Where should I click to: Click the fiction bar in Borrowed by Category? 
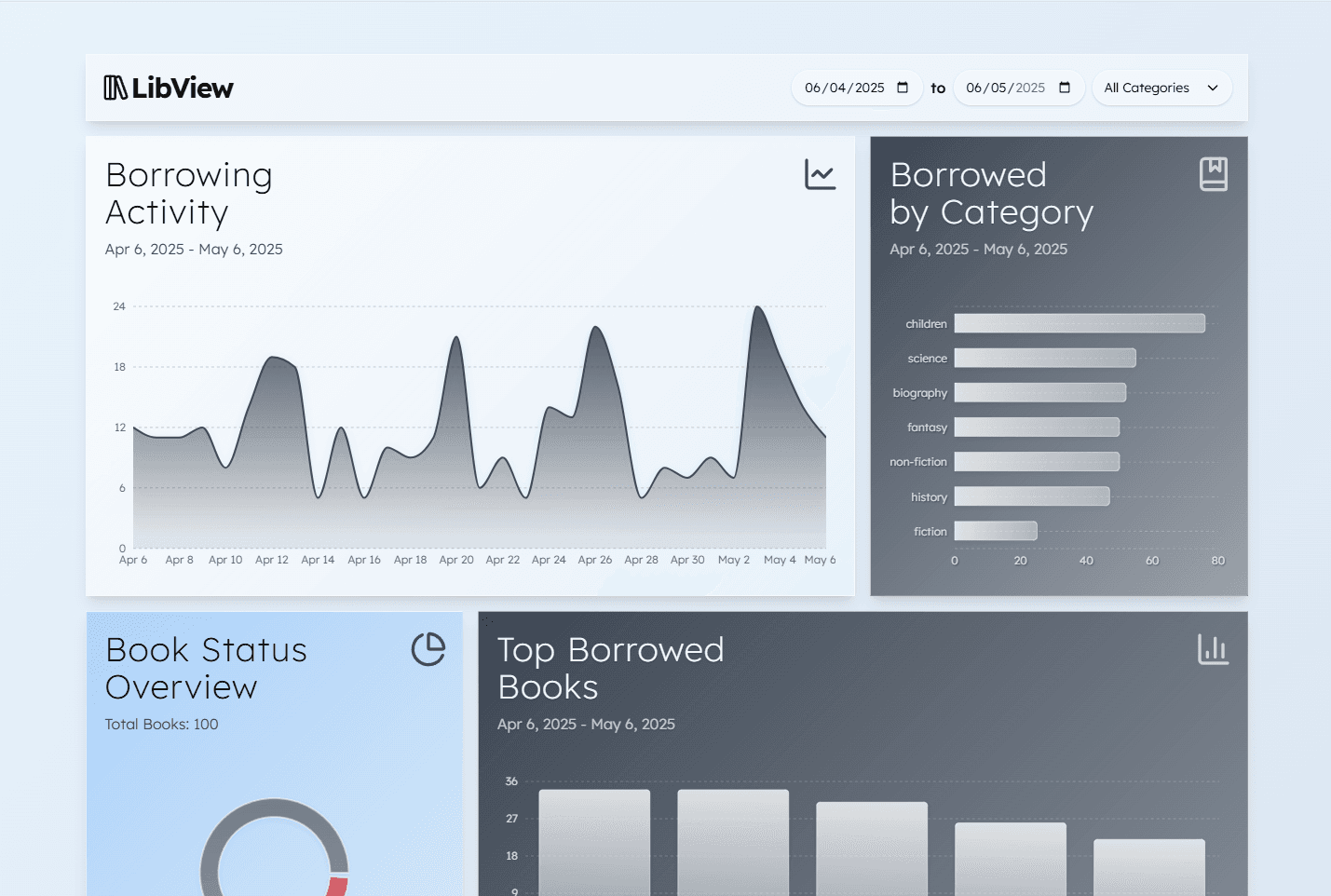tap(995, 531)
